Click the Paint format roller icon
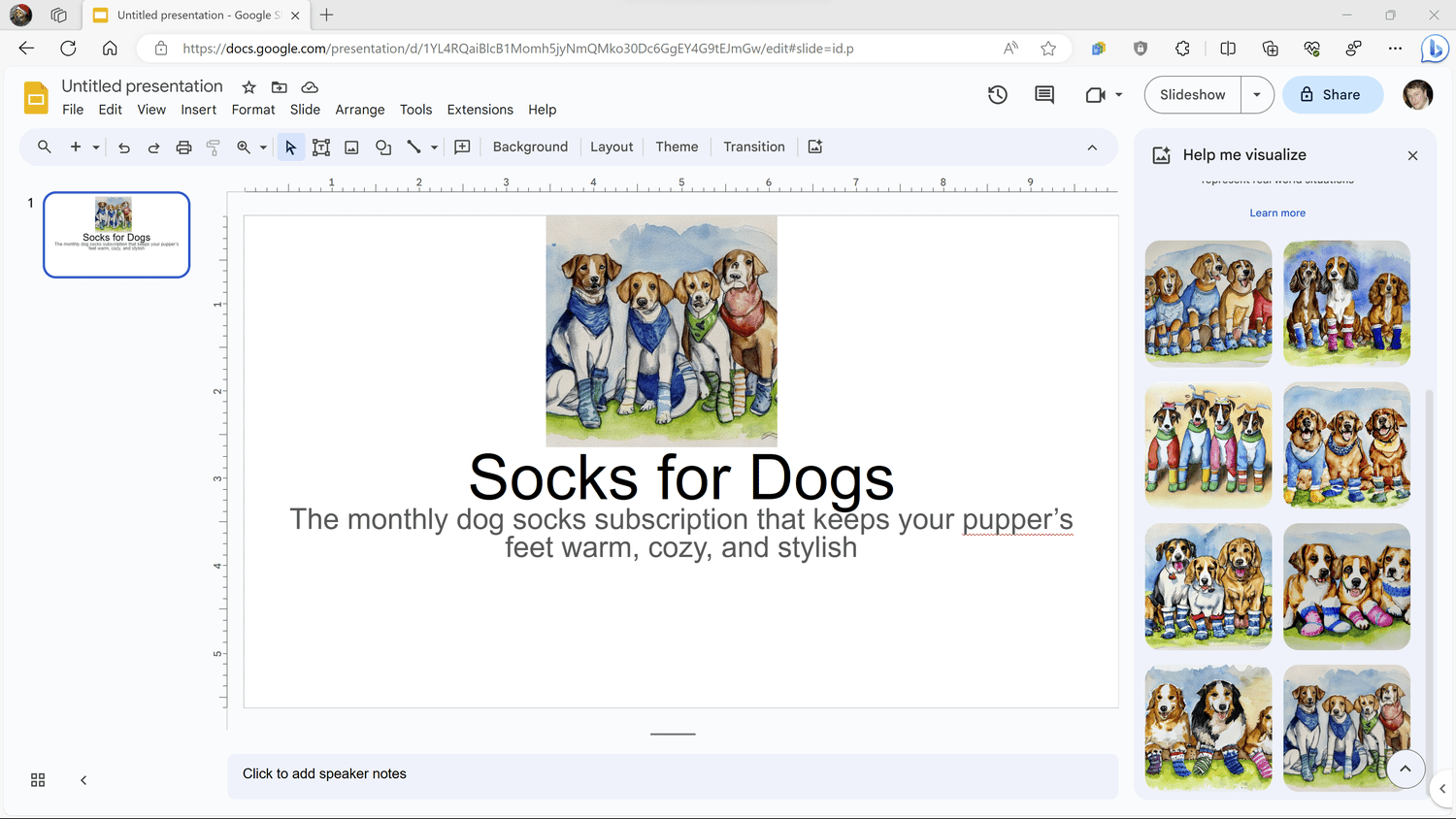This screenshot has width=1456, height=819. [x=214, y=147]
